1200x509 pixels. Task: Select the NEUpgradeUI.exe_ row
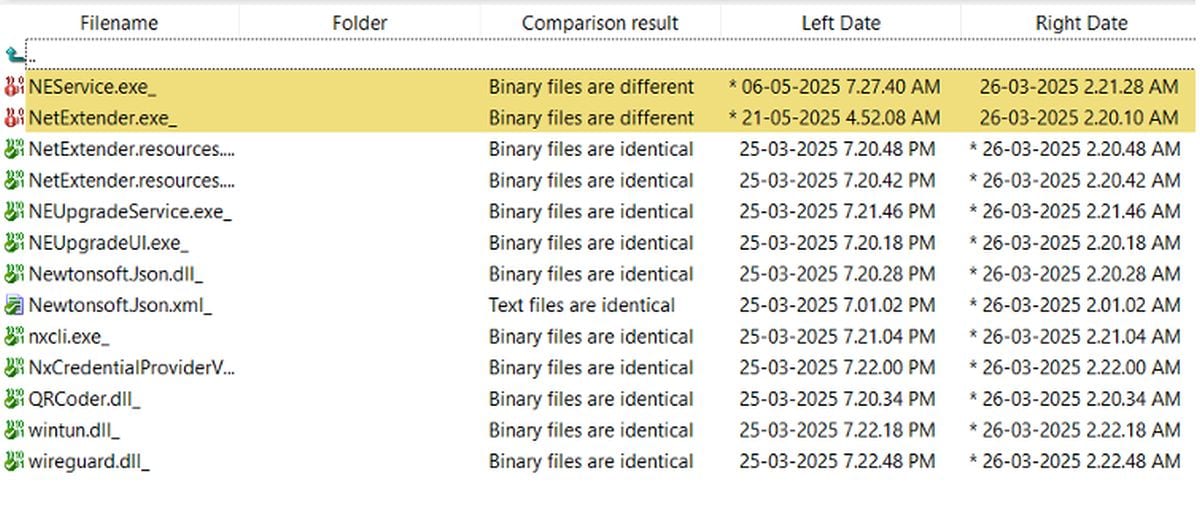point(600,243)
